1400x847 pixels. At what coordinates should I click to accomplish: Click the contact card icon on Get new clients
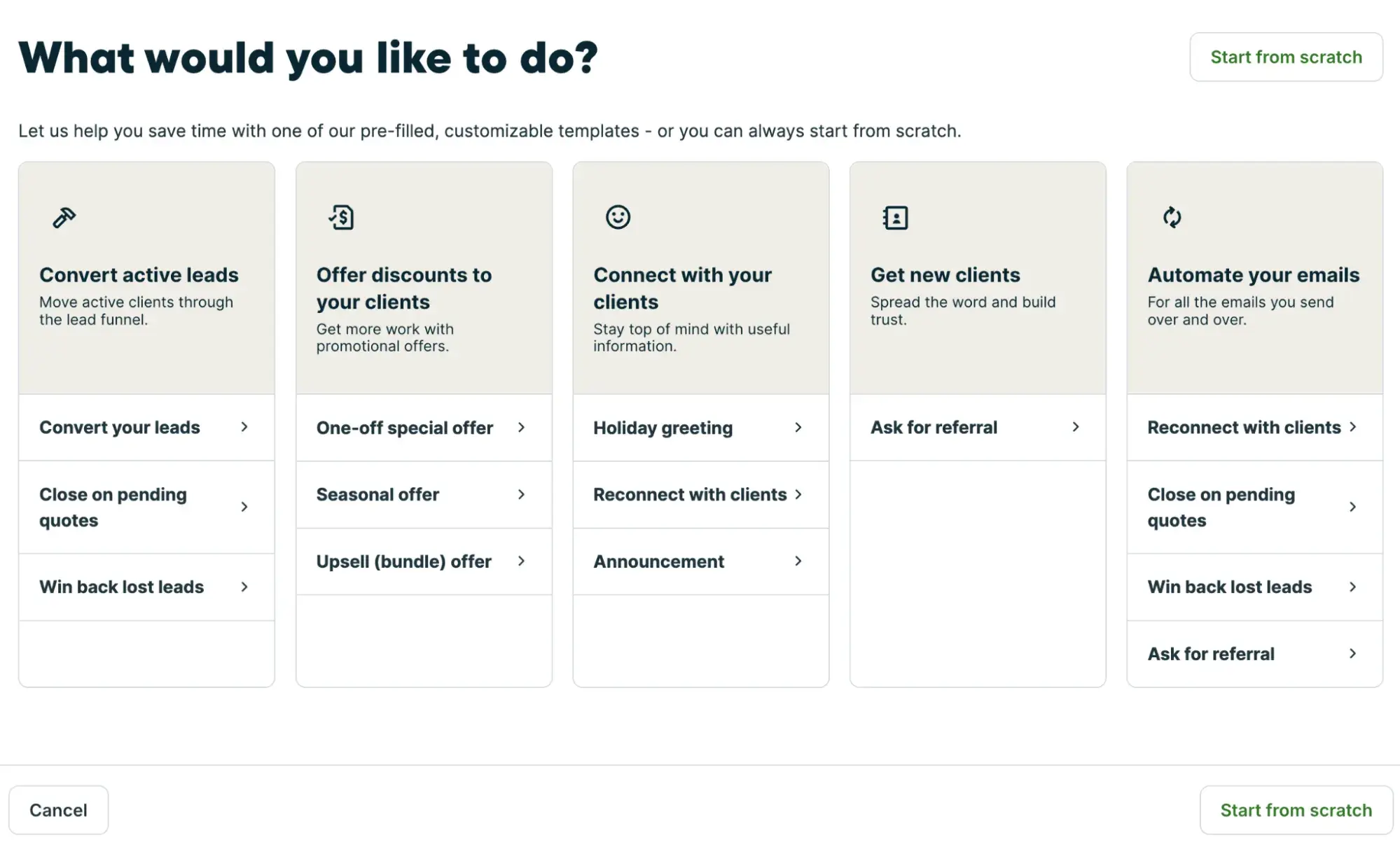click(x=895, y=217)
